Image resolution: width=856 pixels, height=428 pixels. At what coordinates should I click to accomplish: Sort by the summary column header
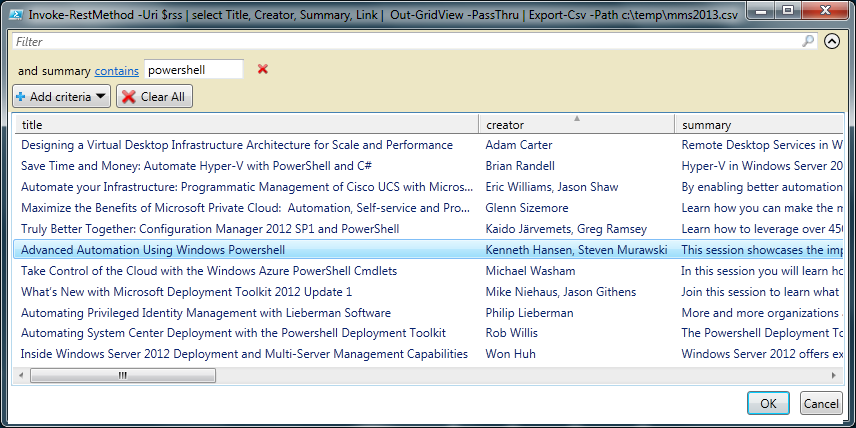tap(757, 125)
